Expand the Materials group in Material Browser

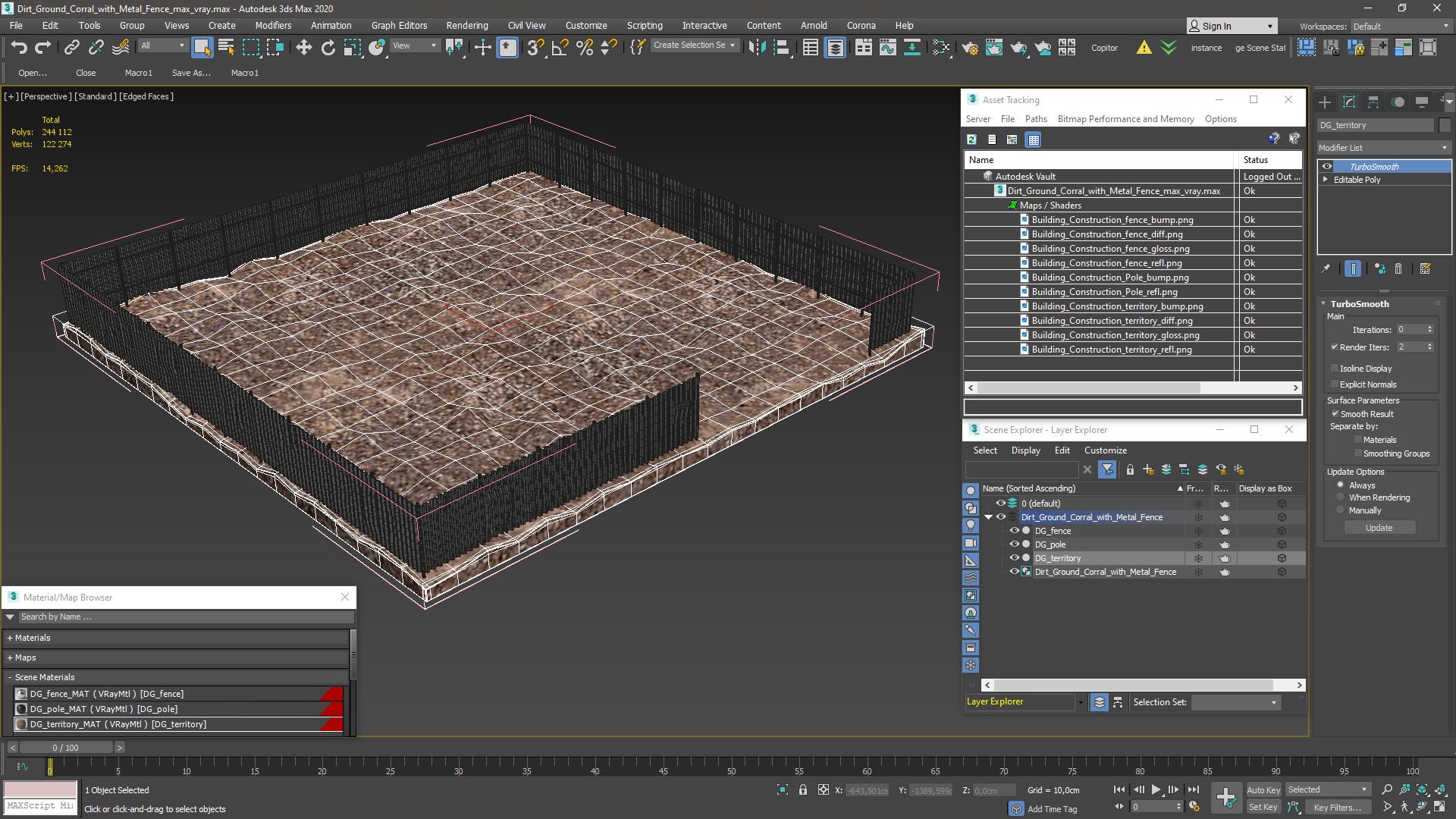10,639
